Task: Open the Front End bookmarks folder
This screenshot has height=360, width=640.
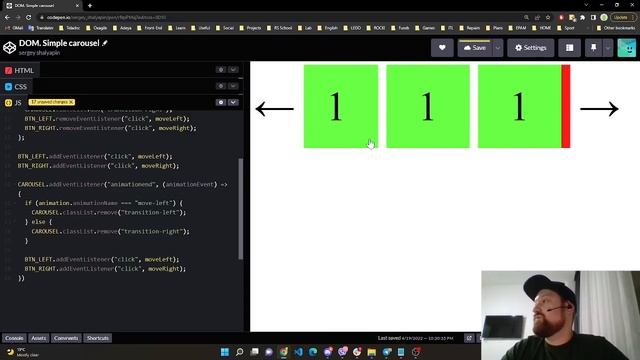Action: pyautogui.click(x=150, y=28)
